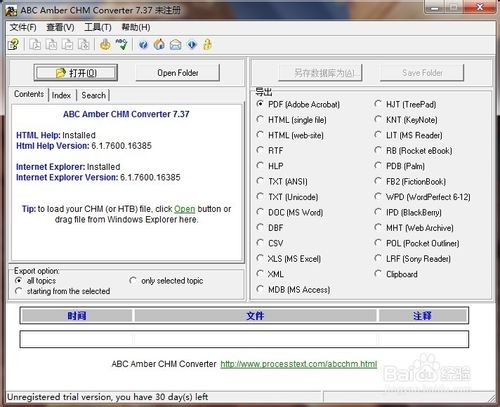Click the grayed-out PDF export toolbar icon
The width and height of the screenshot is (500, 407).
[35, 45]
